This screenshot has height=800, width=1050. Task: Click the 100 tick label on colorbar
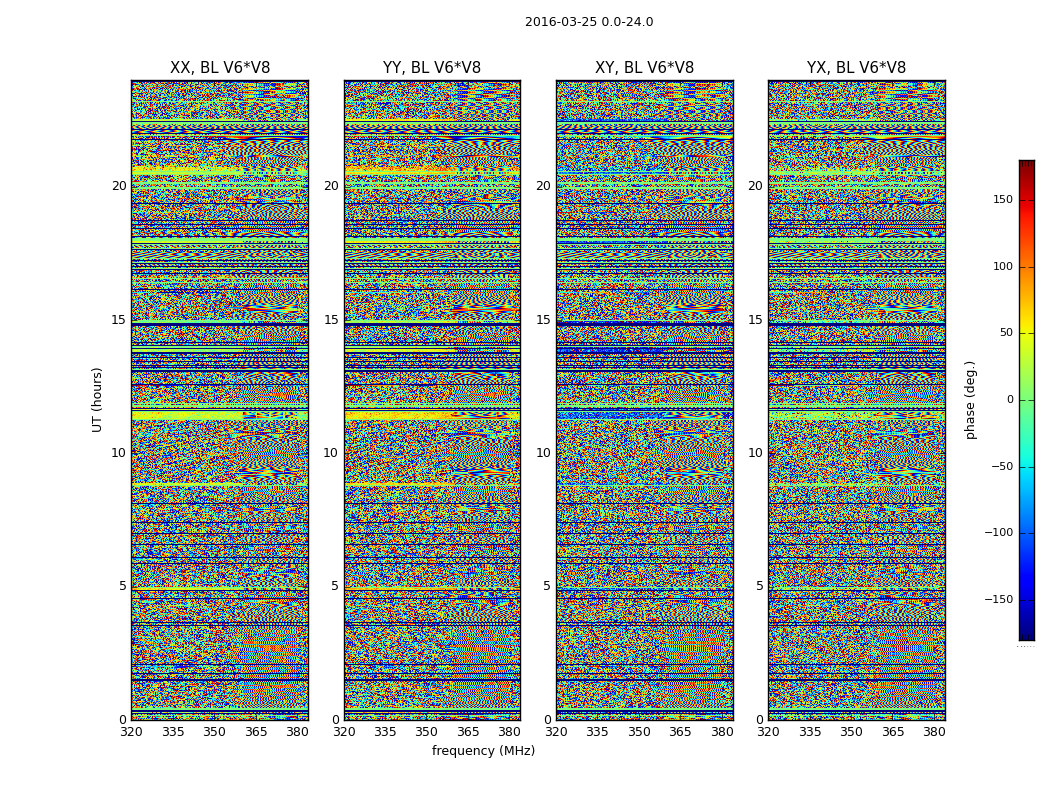point(1003,266)
